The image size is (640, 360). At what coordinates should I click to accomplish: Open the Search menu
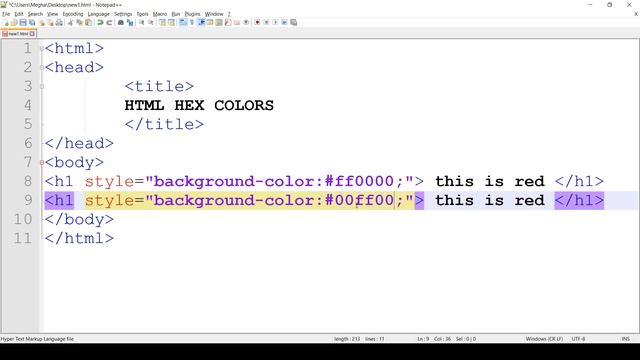click(x=35, y=14)
